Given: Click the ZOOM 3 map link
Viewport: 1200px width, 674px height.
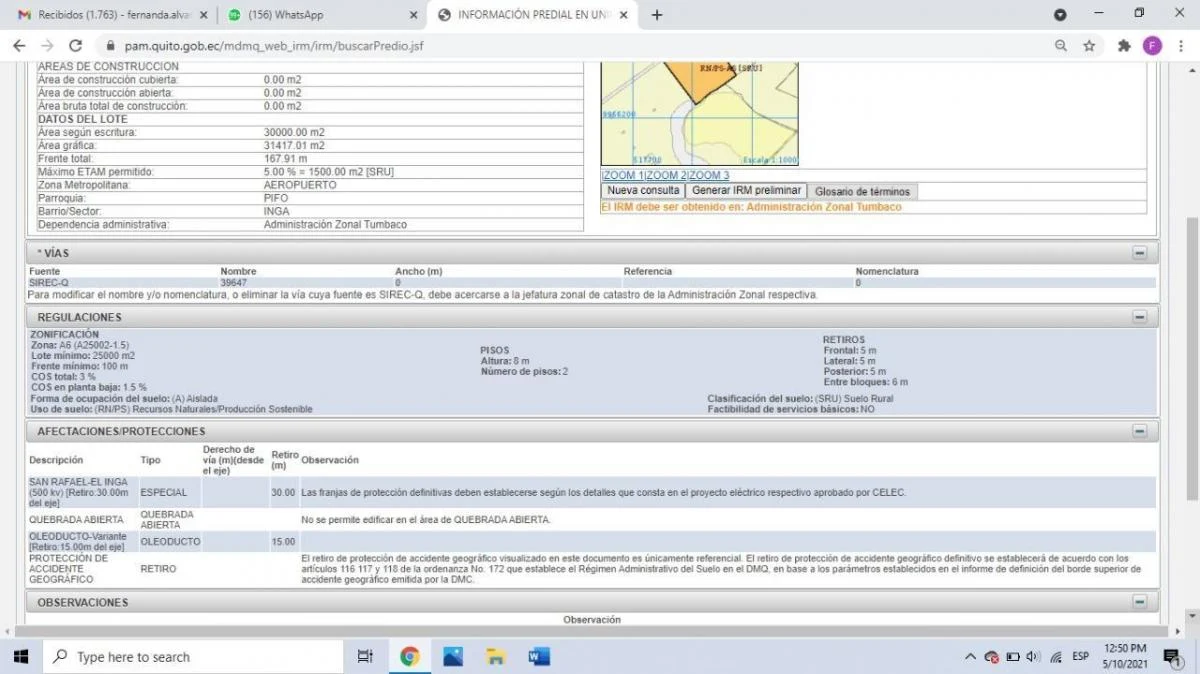Looking at the screenshot, I should [709, 176].
